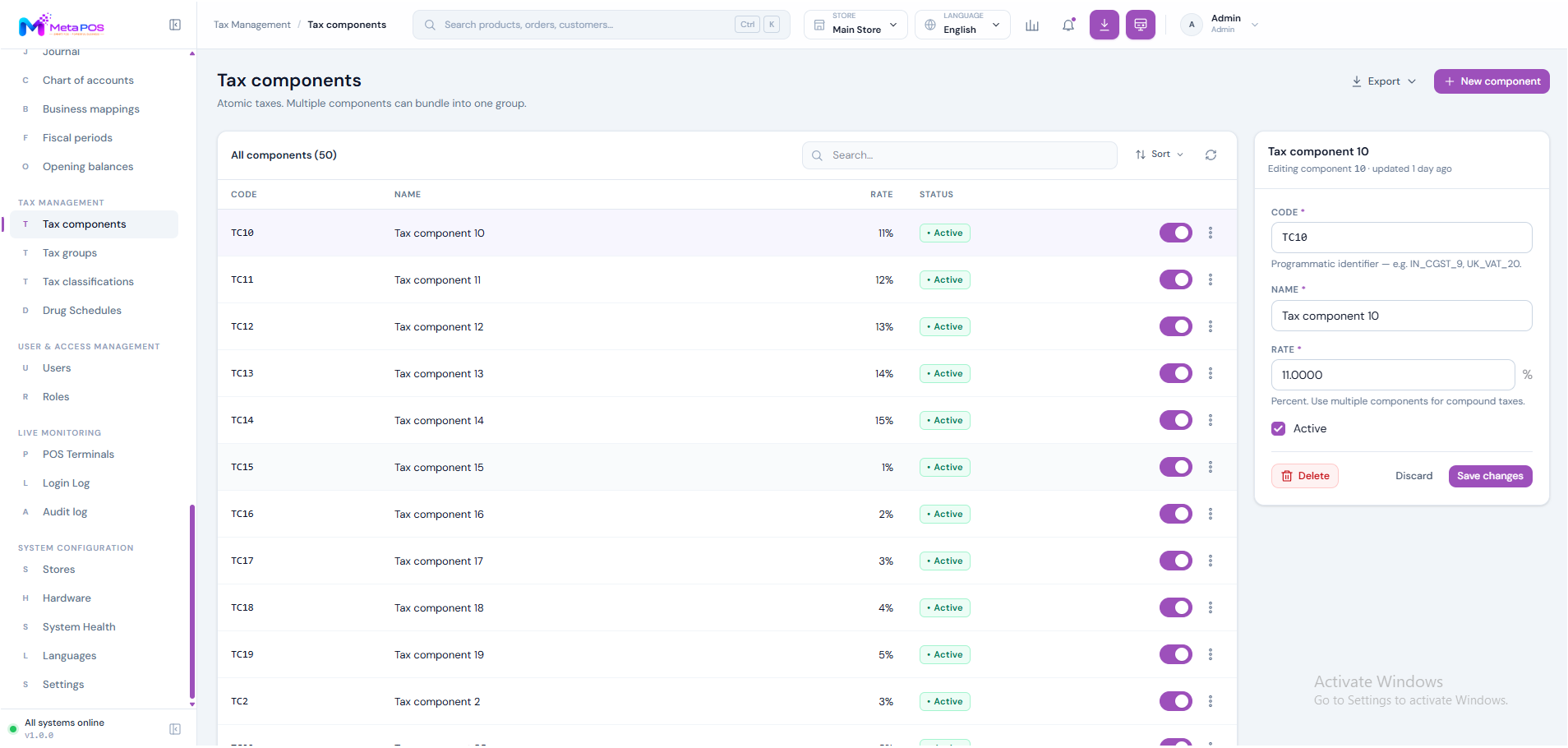Open the Export dropdown
This screenshot has height=748, width=1568.
[1384, 81]
